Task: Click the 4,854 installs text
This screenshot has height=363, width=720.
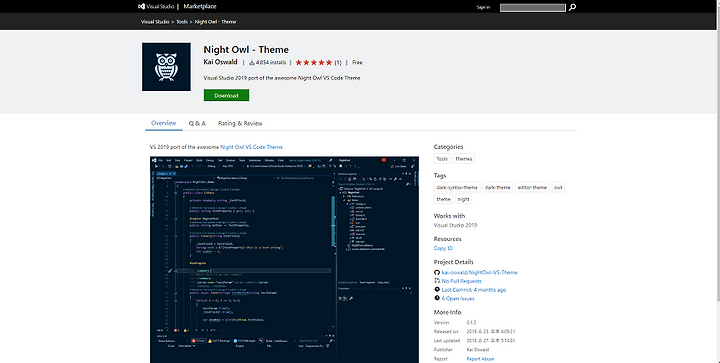Action: [271, 62]
